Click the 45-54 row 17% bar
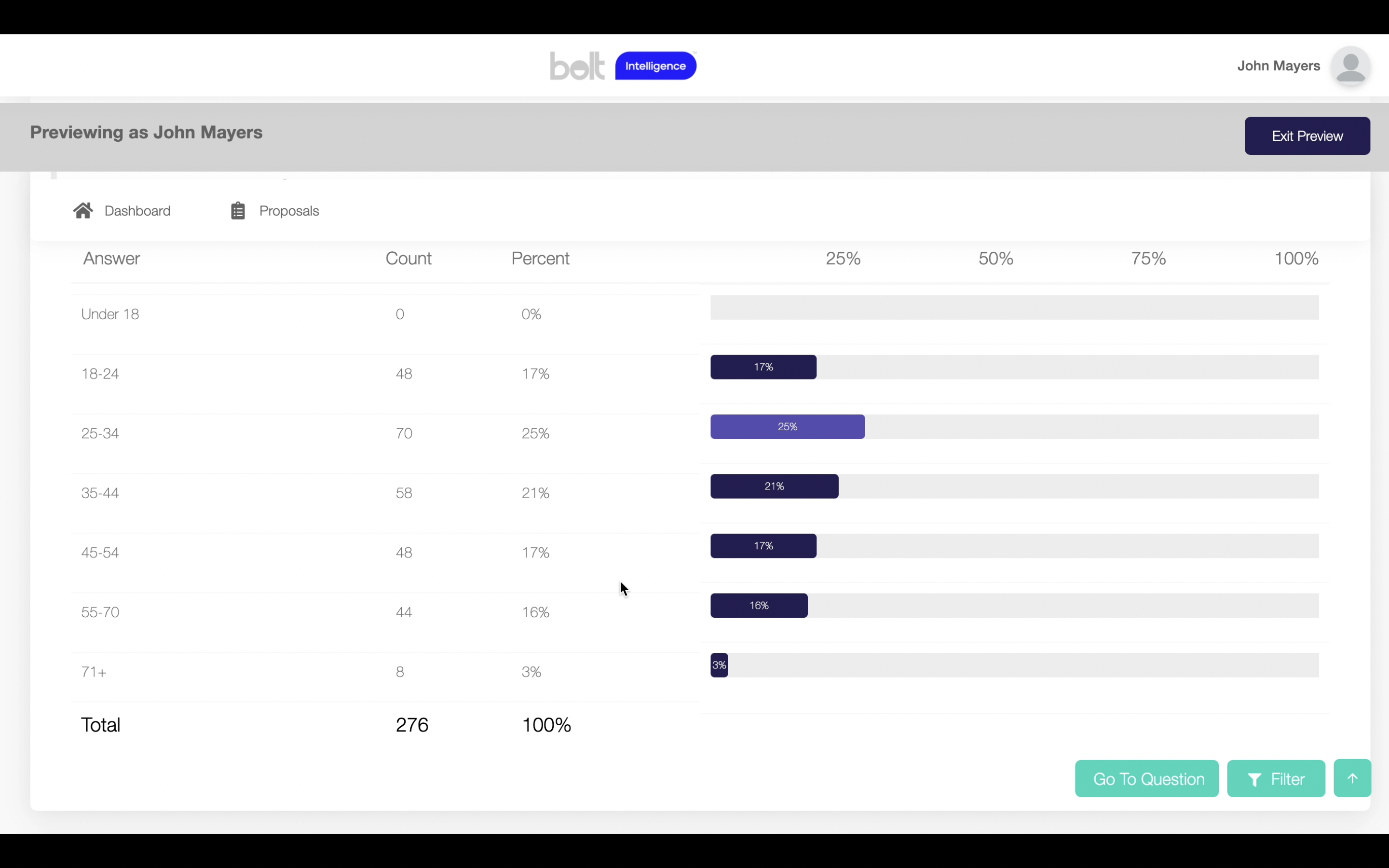The height and width of the screenshot is (868, 1389). pos(763,546)
